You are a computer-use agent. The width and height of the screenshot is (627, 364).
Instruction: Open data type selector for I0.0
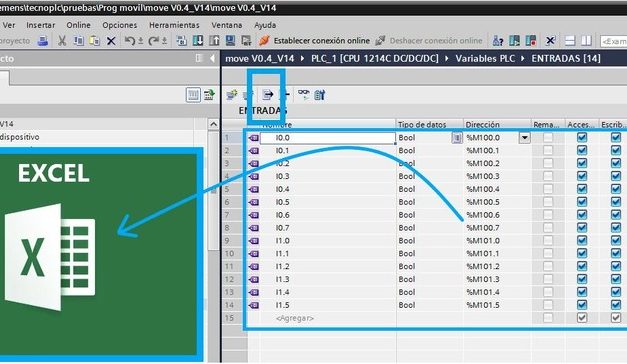click(x=457, y=138)
